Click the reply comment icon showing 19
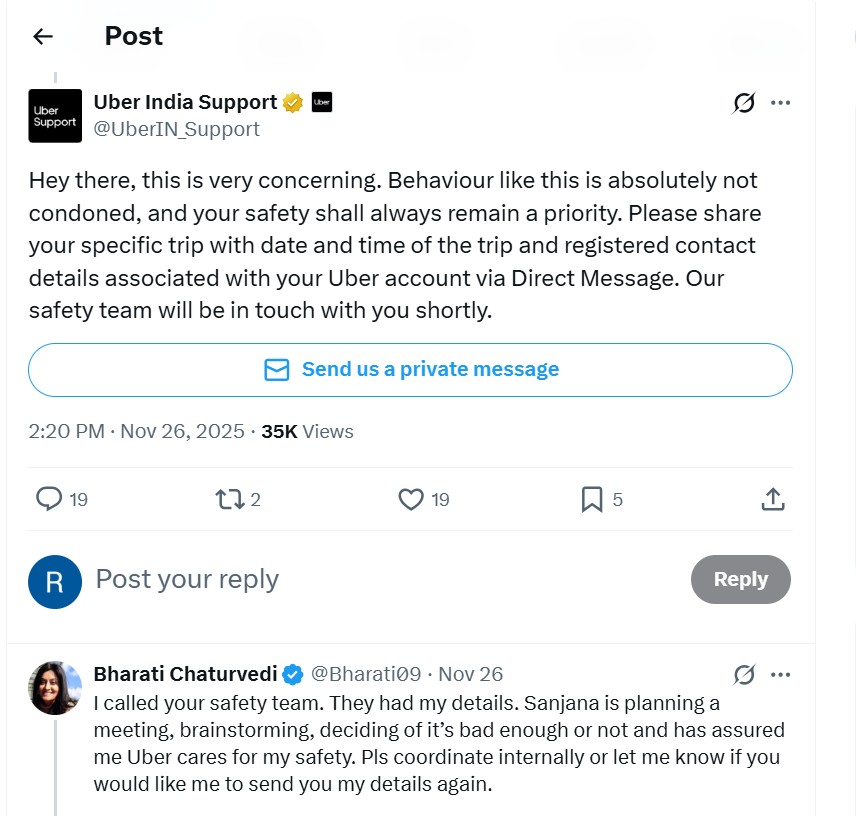This screenshot has height=816, width=856. [49, 499]
